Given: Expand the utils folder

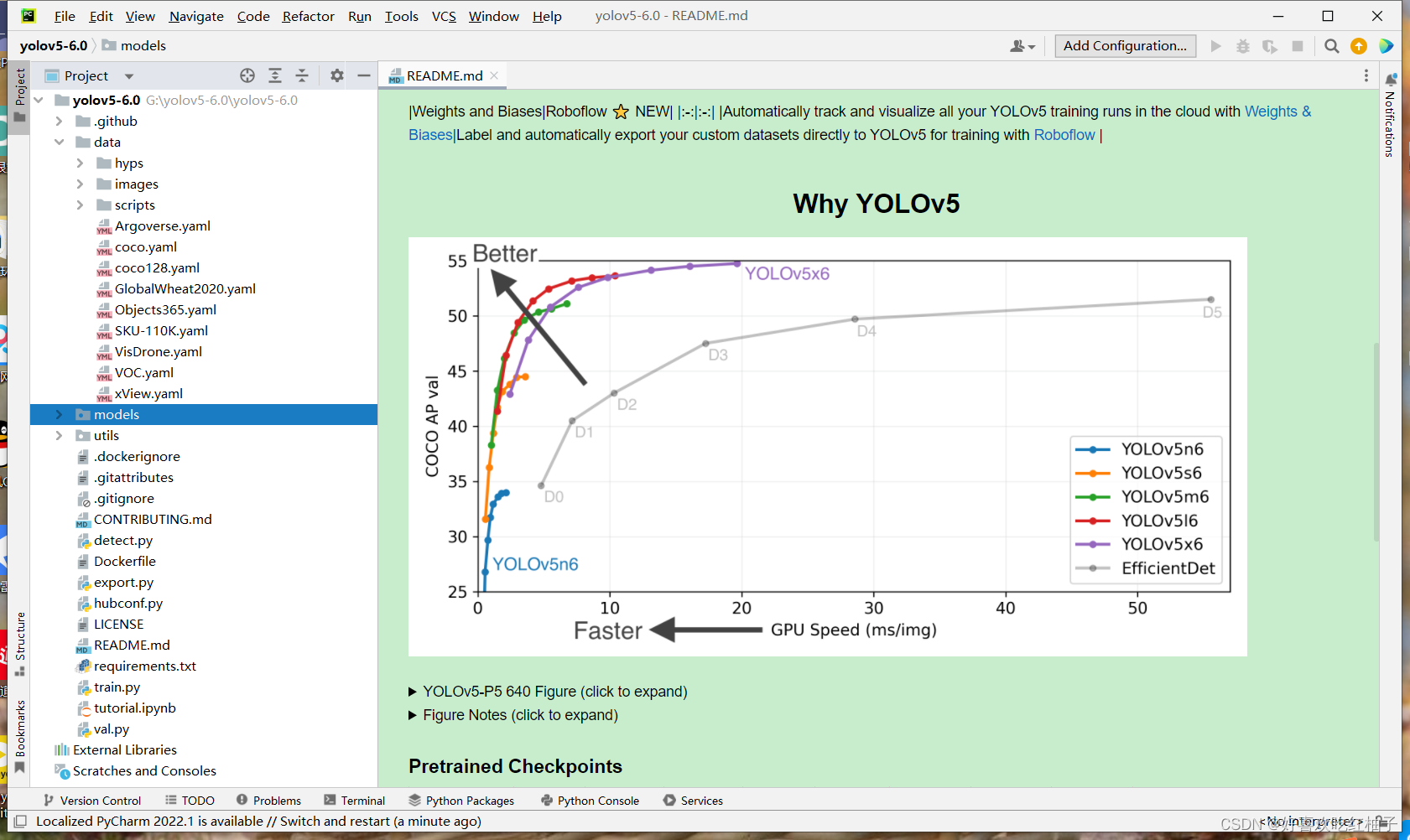Looking at the screenshot, I should coord(59,435).
